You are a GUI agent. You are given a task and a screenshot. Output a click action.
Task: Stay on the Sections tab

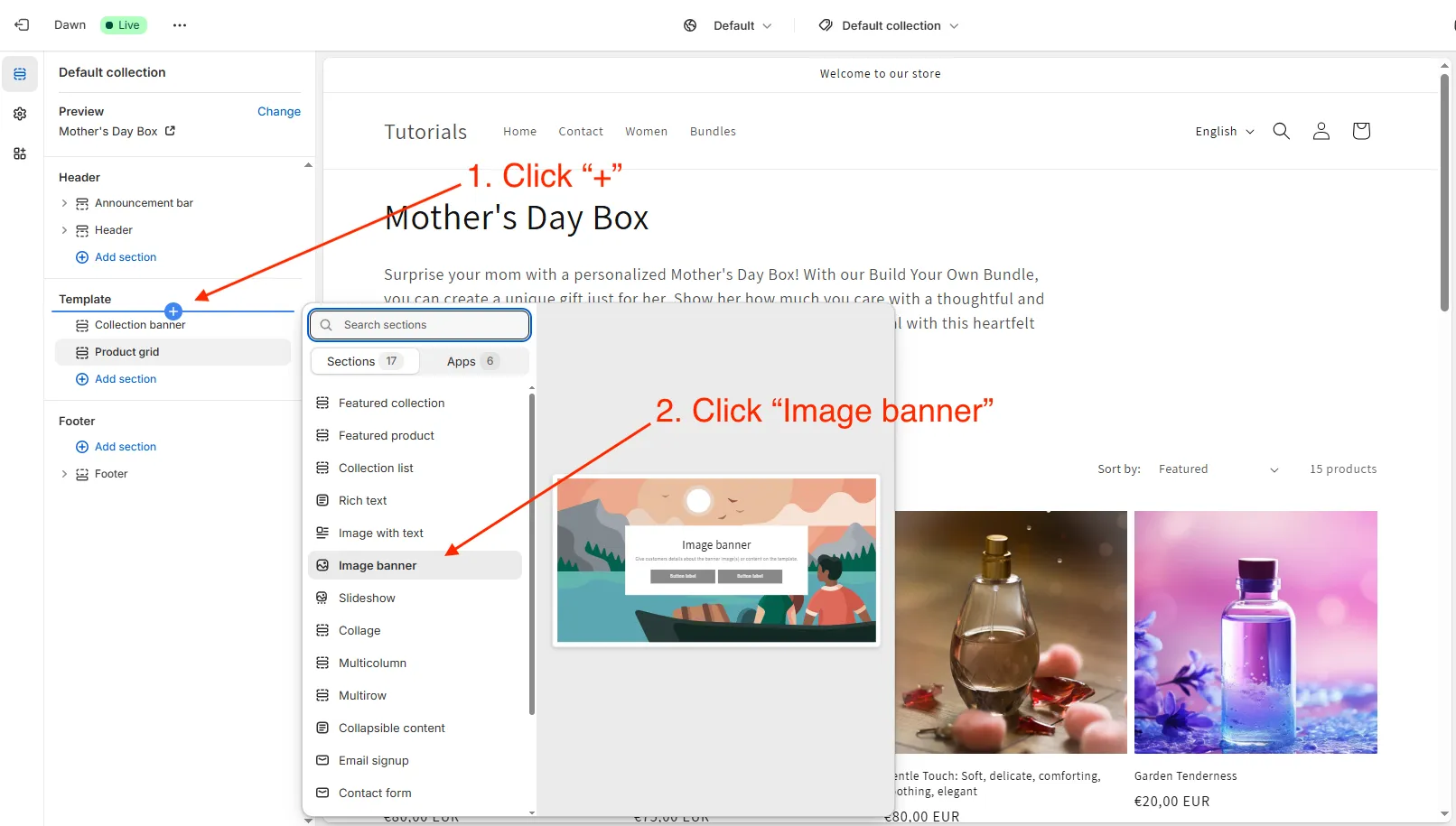tap(364, 360)
